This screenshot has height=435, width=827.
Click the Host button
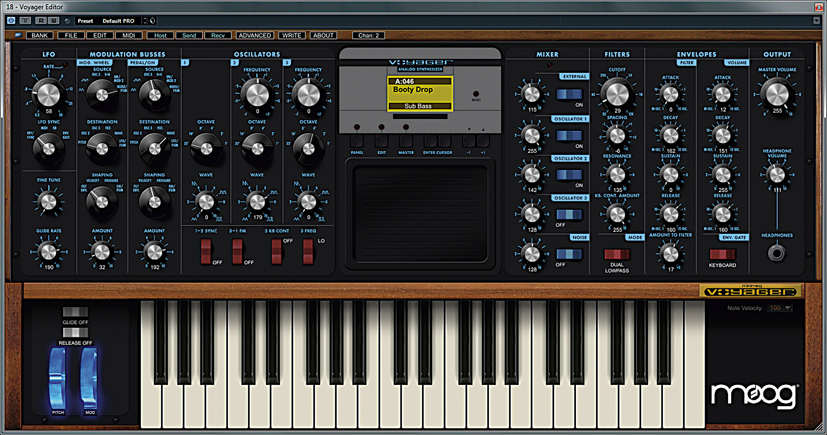point(160,35)
